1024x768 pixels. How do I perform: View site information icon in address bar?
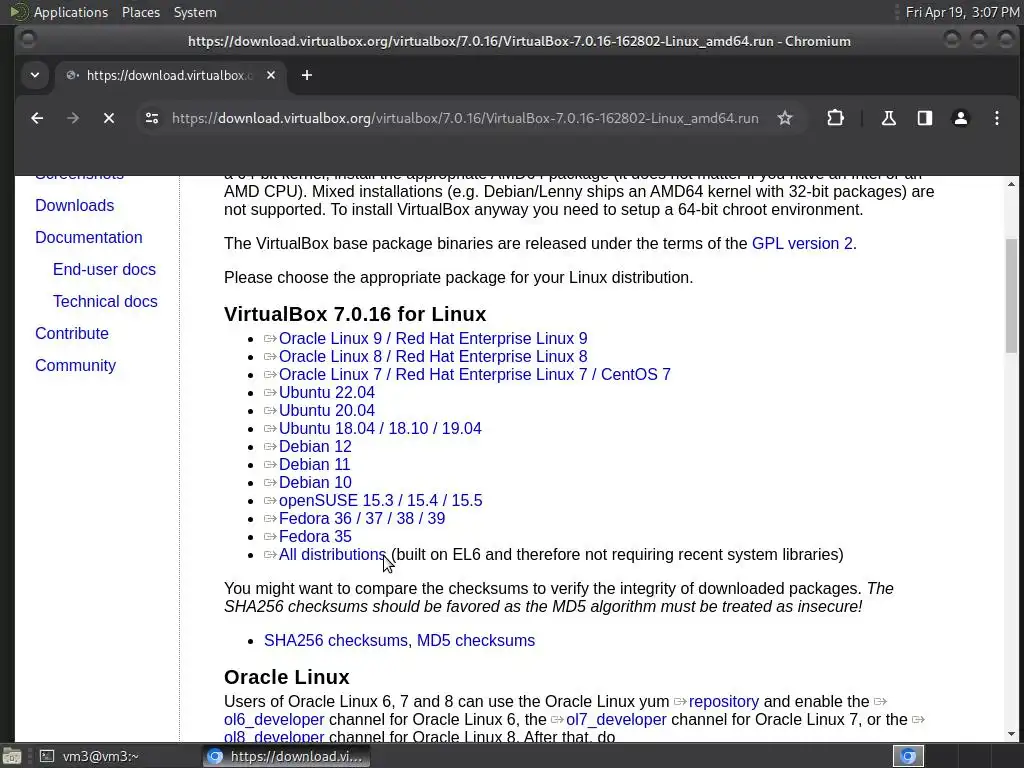coord(152,118)
